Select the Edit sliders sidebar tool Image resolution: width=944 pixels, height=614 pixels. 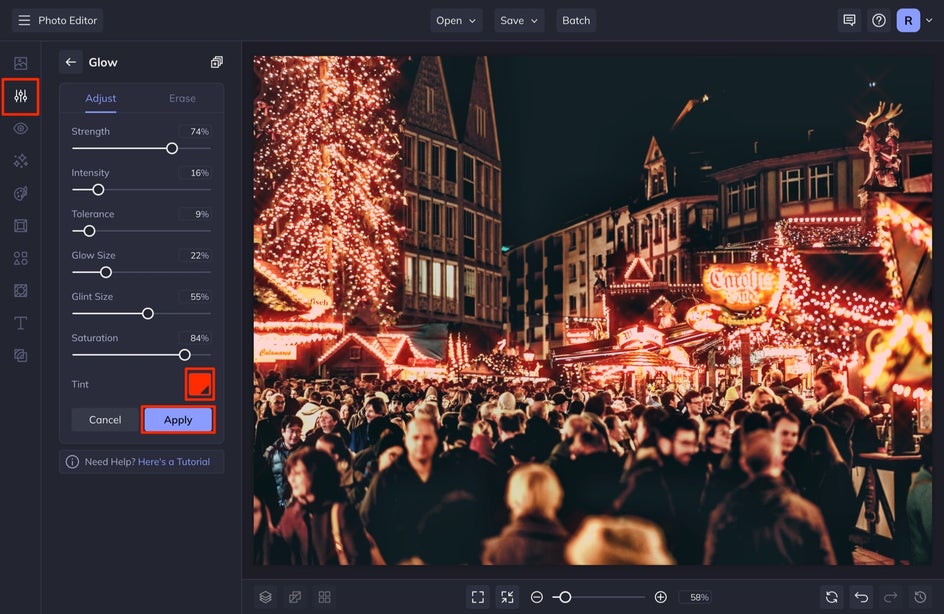(20, 96)
